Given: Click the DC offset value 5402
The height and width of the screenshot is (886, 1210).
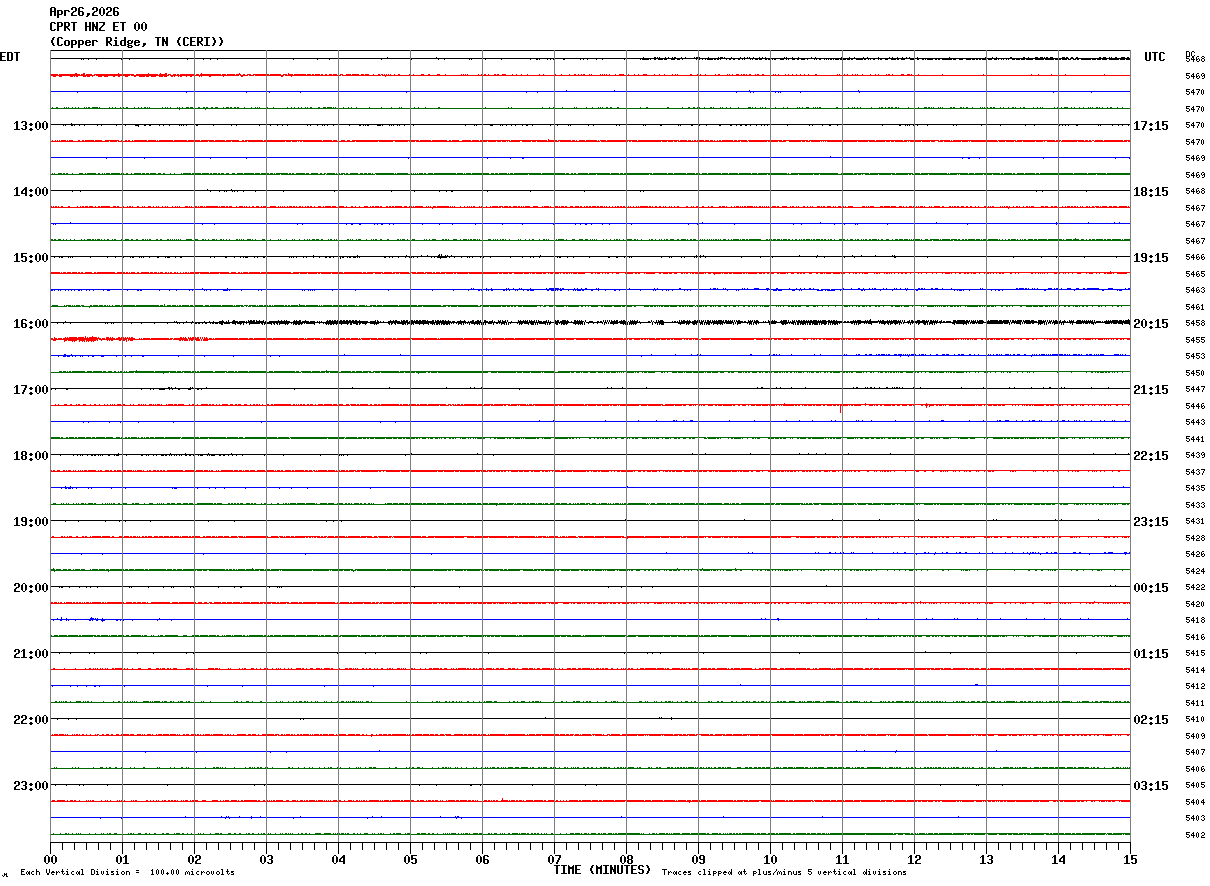Looking at the screenshot, I should tap(1195, 835).
